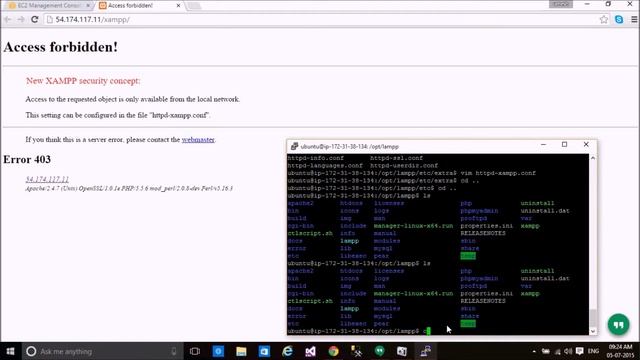Viewport: 640px width, 360px height.
Task: Open File Explorer from the taskbar
Action: tap(241, 351)
